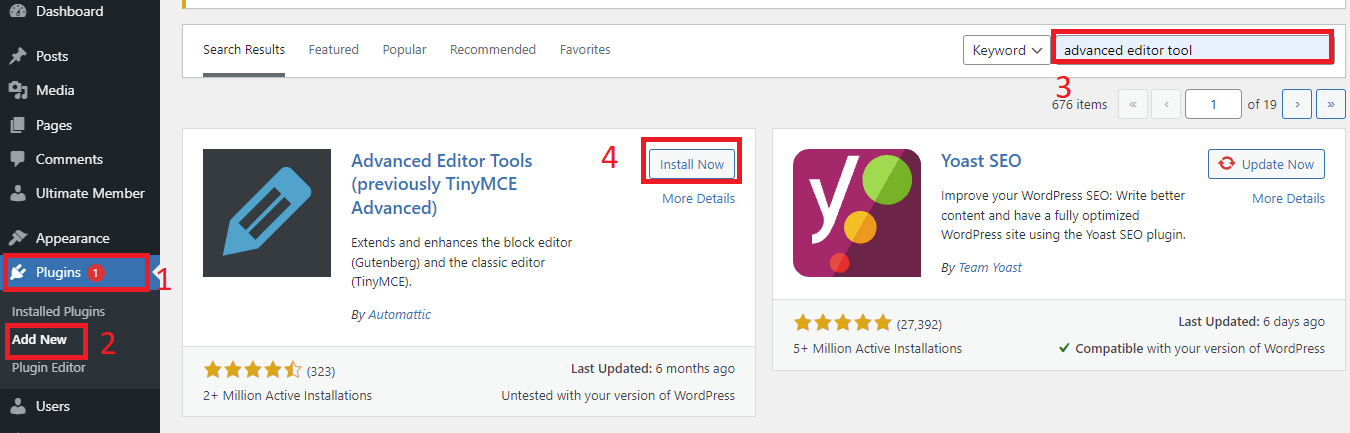Viewport: 1350px width, 433px height.
Task: Click the update arrows icon on Update Now
Action: [1227, 164]
